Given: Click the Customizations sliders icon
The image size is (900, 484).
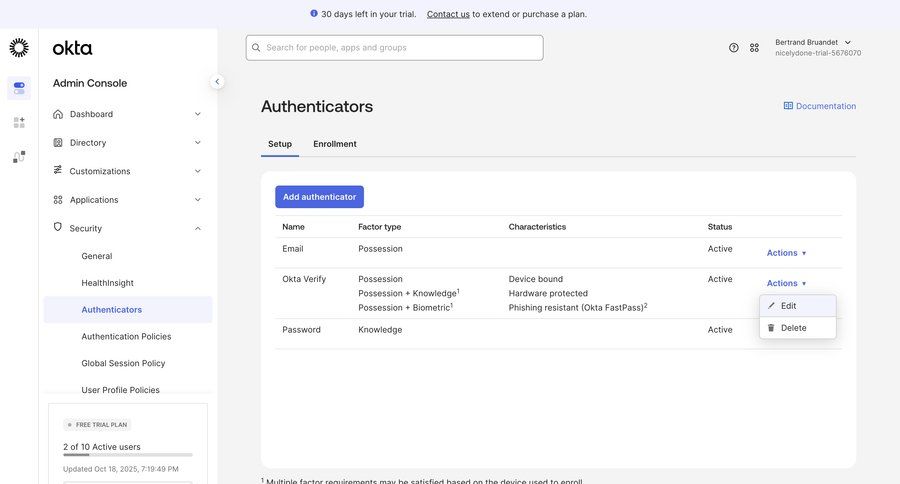Looking at the screenshot, I should (x=57, y=170).
